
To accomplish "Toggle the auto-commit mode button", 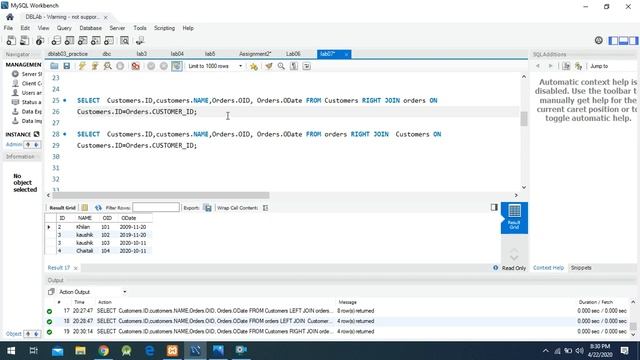I will pos(176,66).
